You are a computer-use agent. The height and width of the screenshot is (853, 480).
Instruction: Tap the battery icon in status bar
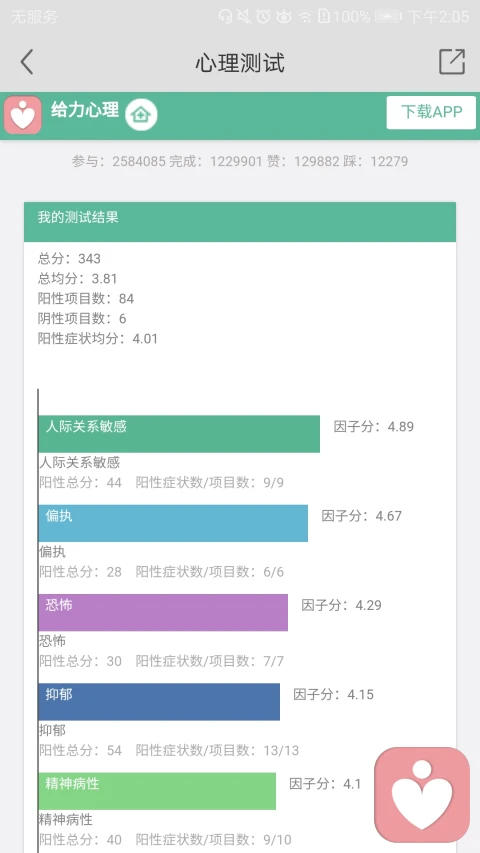click(387, 17)
